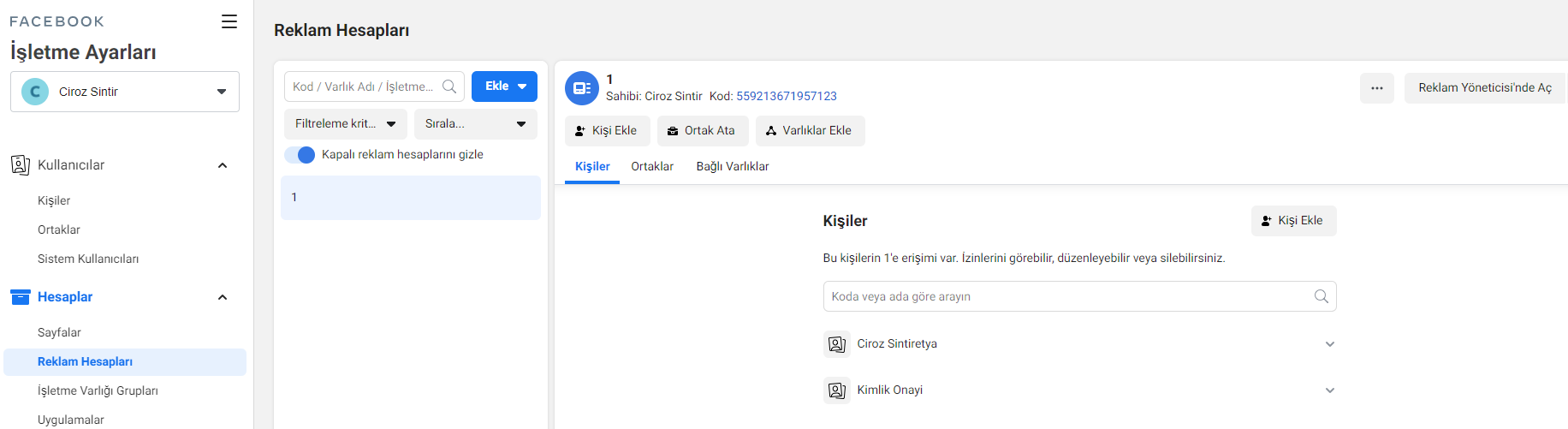Open the hamburger menu in the sidebar
Viewport: 1568px width, 429px height.
point(229,21)
